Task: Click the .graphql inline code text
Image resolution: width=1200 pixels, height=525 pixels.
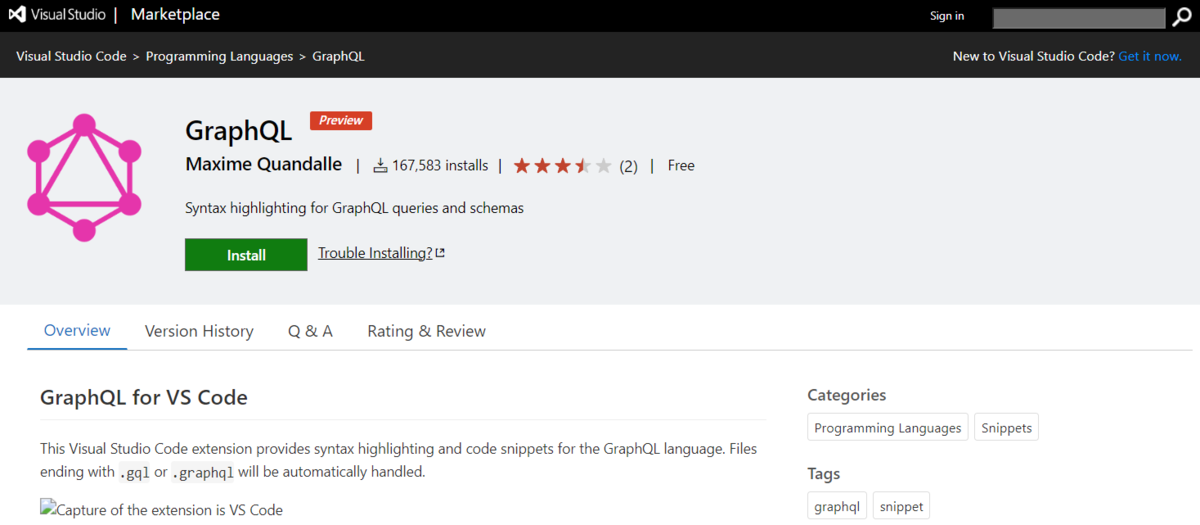Action: (x=203, y=472)
